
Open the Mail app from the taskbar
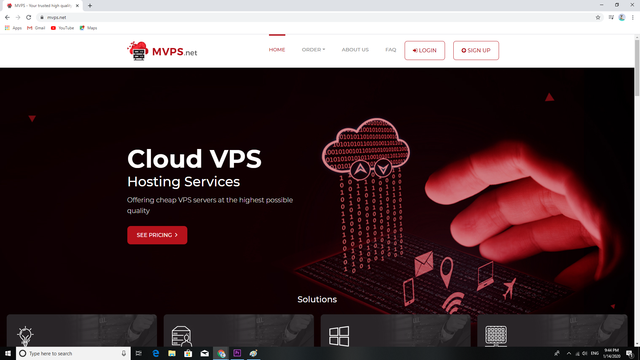coord(204,353)
